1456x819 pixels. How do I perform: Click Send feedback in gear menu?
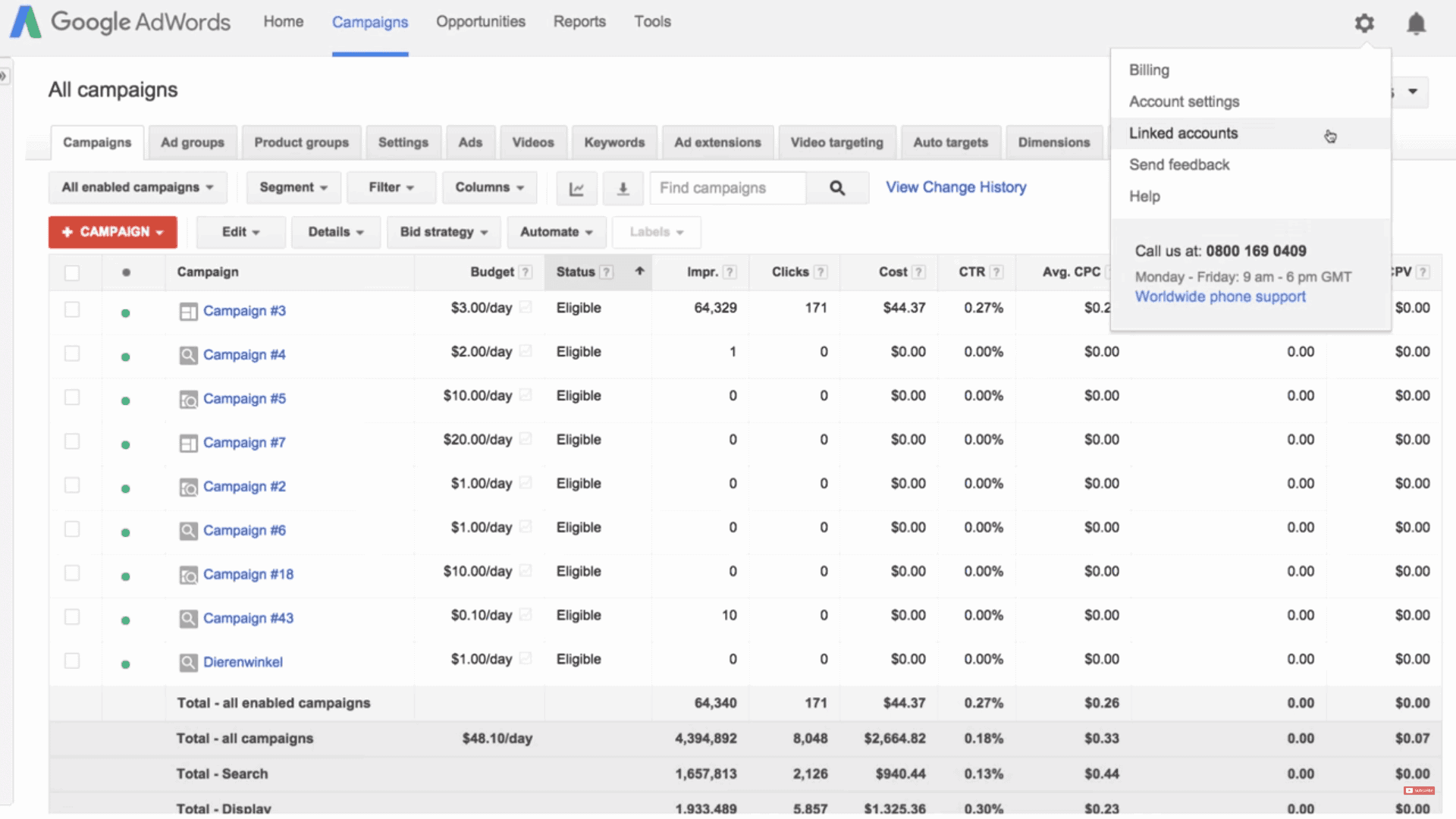[x=1250, y=165]
